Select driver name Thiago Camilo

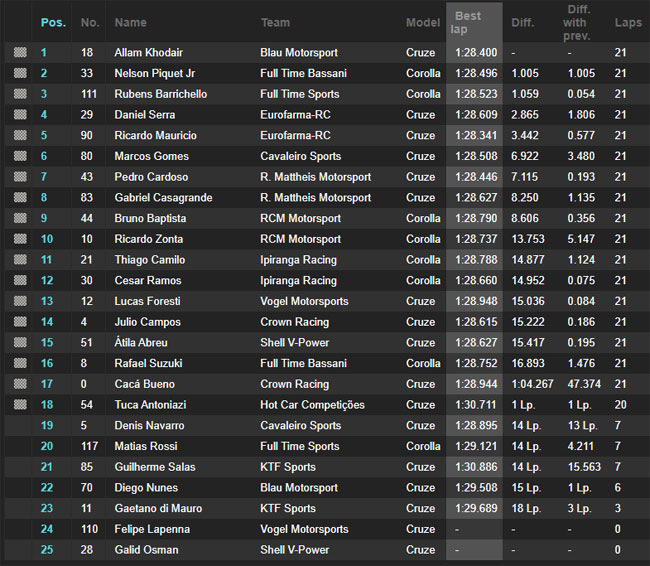click(x=150, y=260)
